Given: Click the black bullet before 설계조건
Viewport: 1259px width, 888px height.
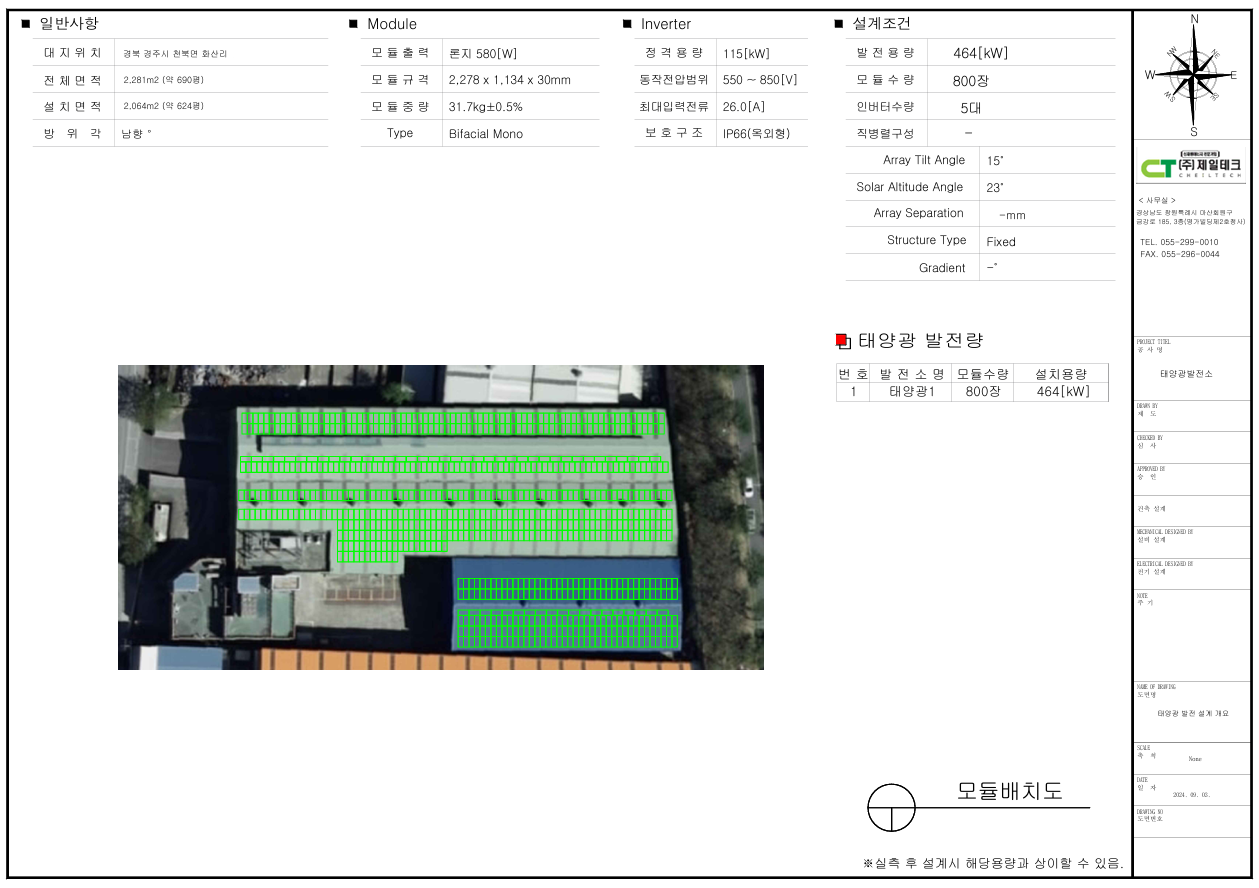Looking at the screenshot, I should pos(838,24).
